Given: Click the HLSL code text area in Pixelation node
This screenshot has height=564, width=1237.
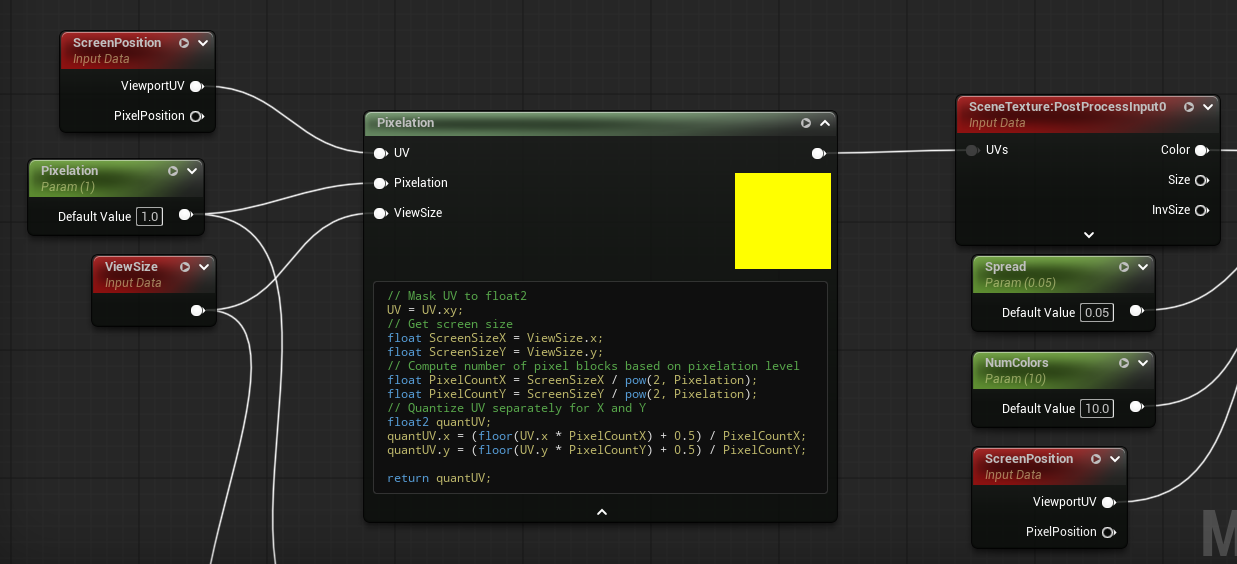Looking at the screenshot, I should pyautogui.click(x=600, y=387).
